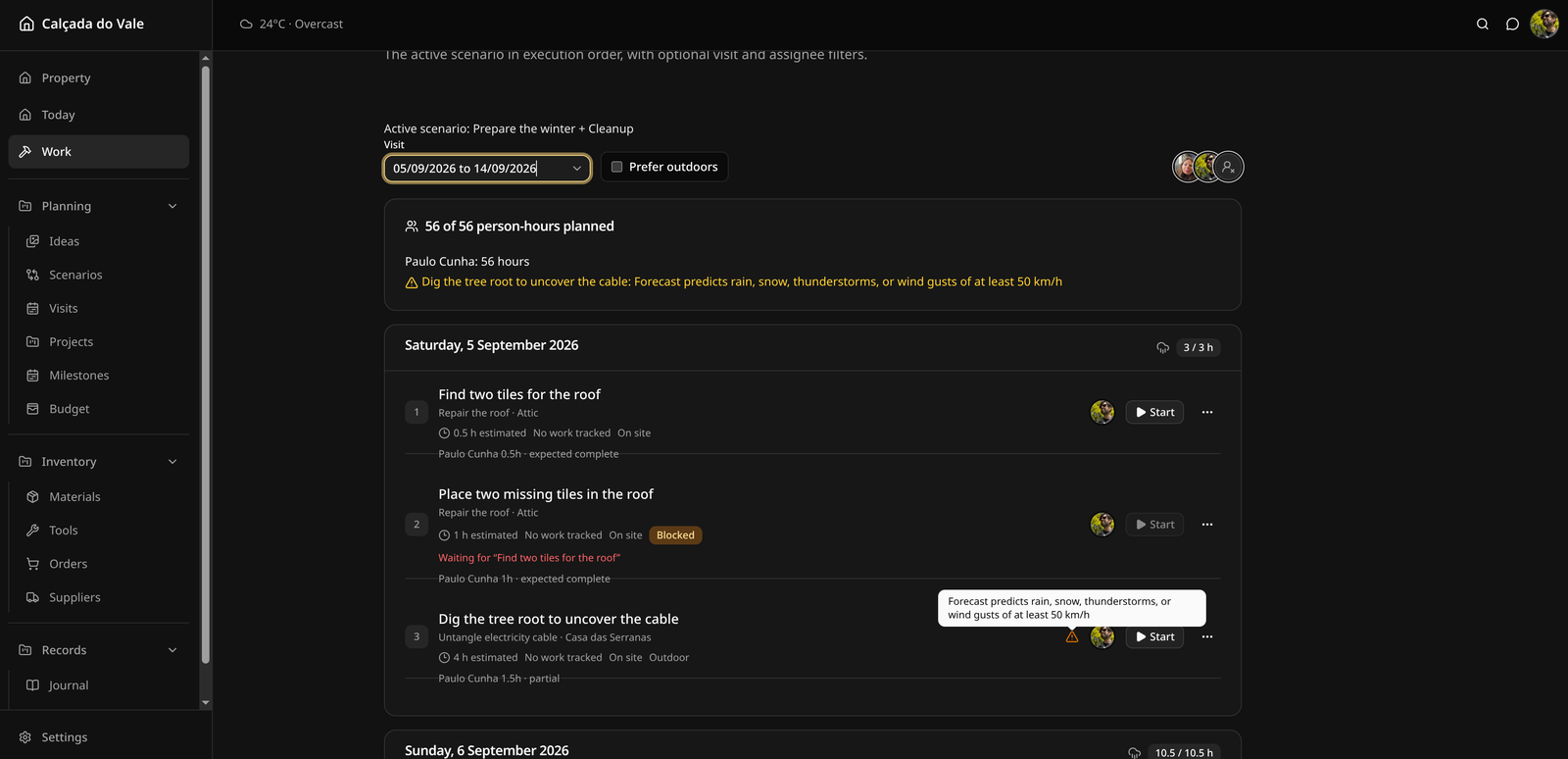The width and height of the screenshot is (1568, 759).
Task: Click the sidebar vertical scrollbar thumb
Action: (x=205, y=365)
